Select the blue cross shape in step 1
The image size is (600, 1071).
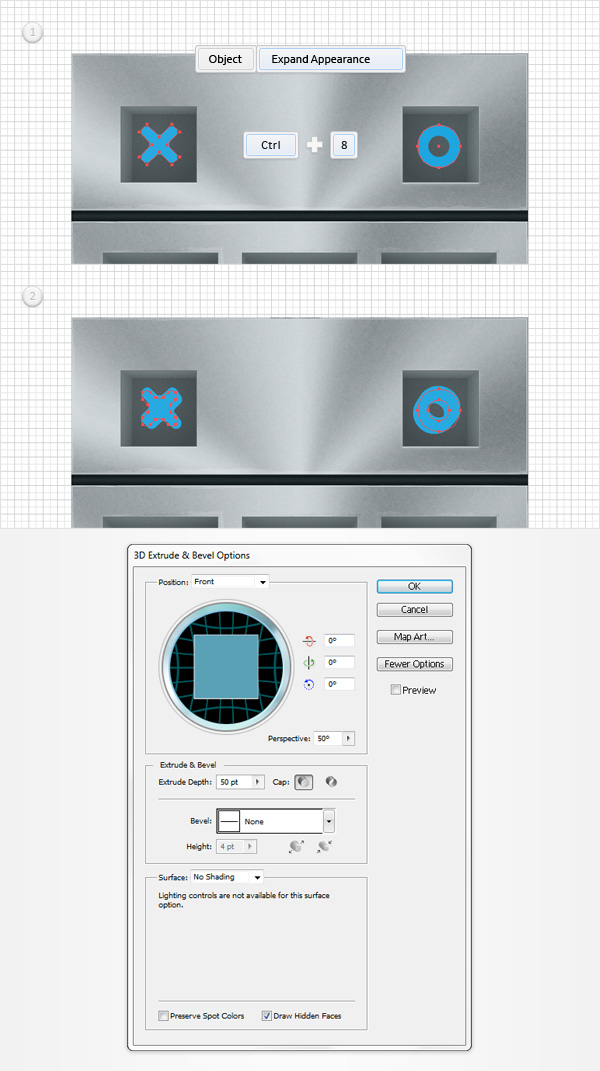pos(159,145)
